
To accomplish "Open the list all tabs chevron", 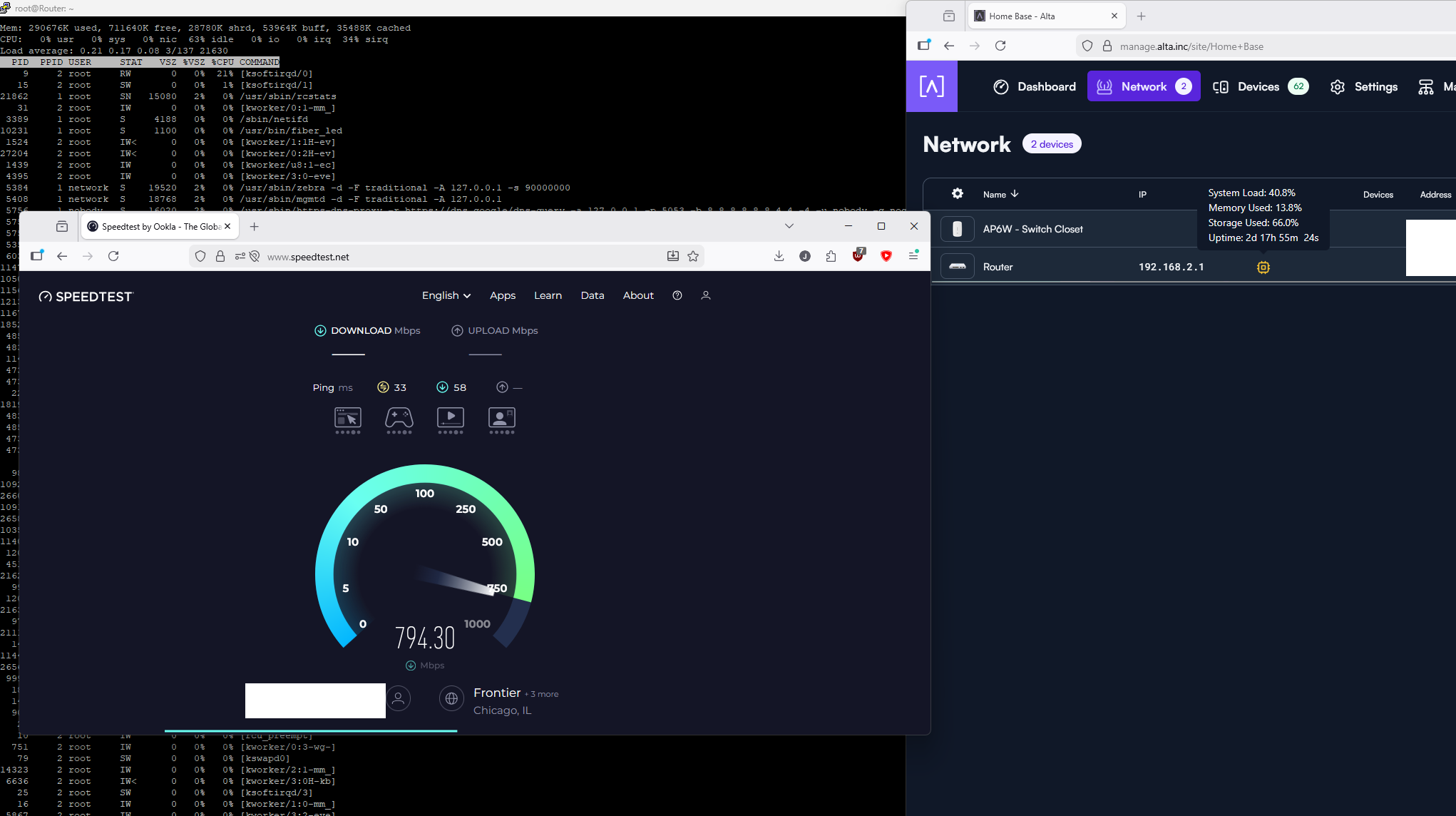I will tap(789, 226).
